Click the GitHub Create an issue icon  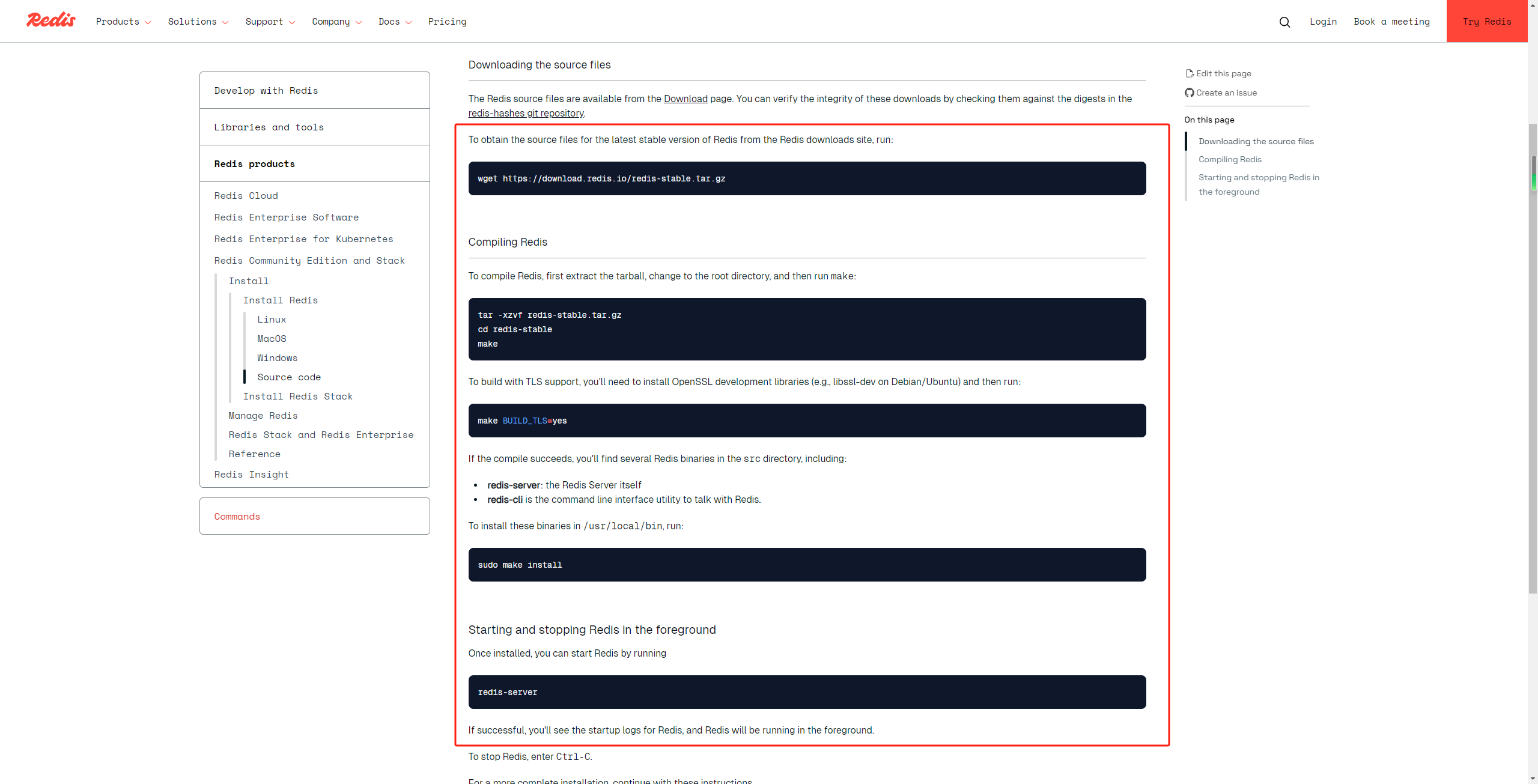(x=1189, y=93)
